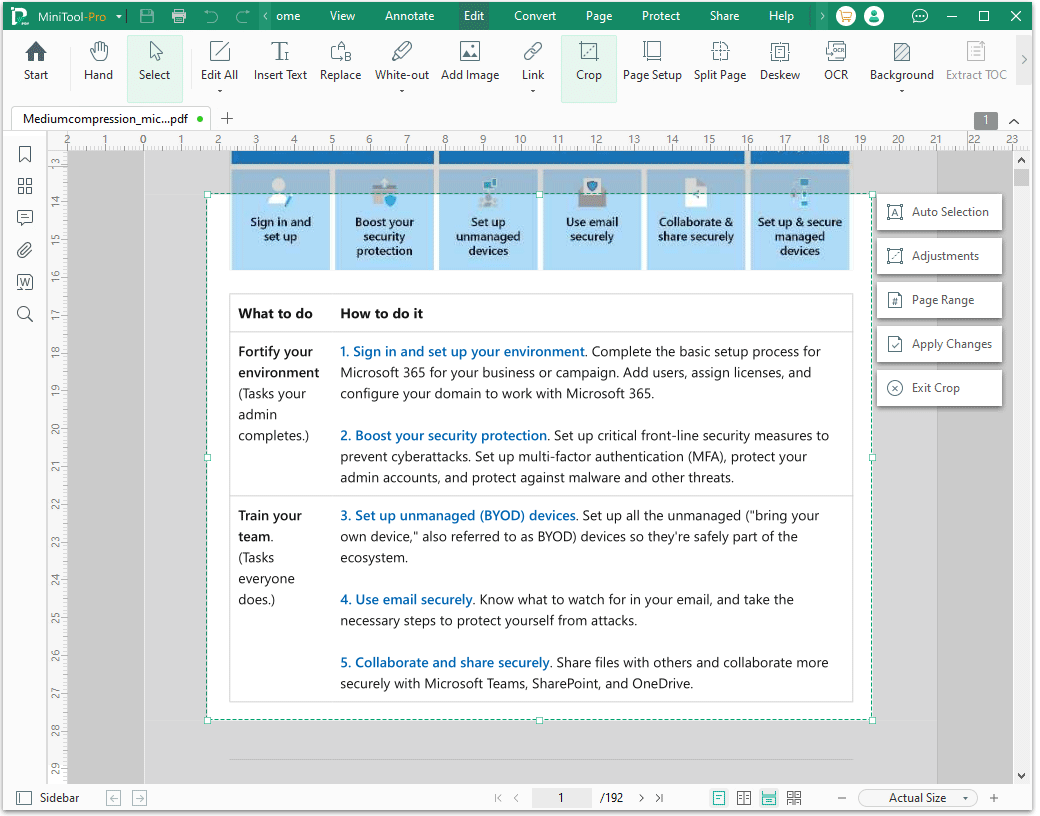Open the Protect menu

click(x=660, y=16)
